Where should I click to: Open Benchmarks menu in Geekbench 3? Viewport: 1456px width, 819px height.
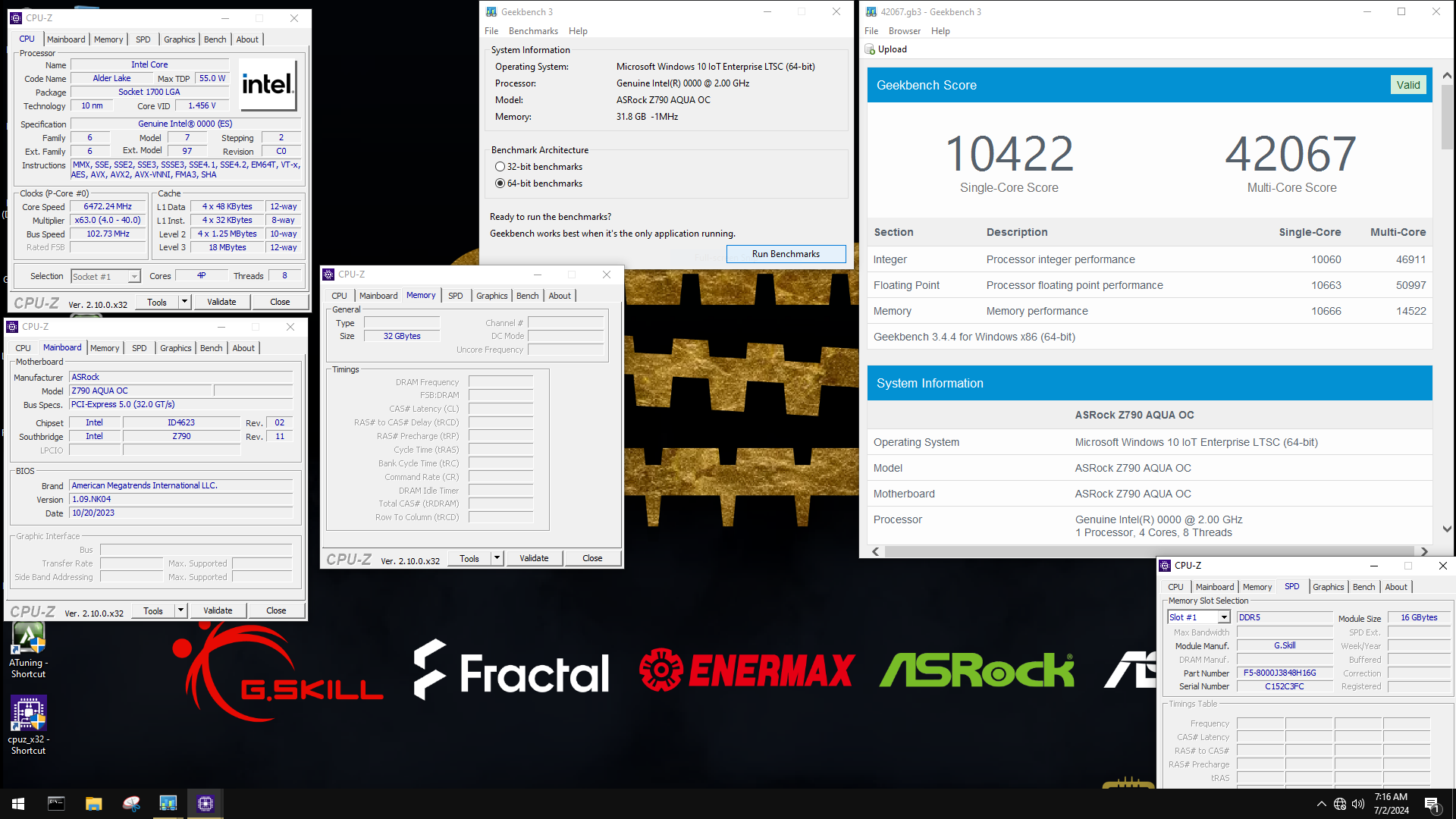pos(533,31)
